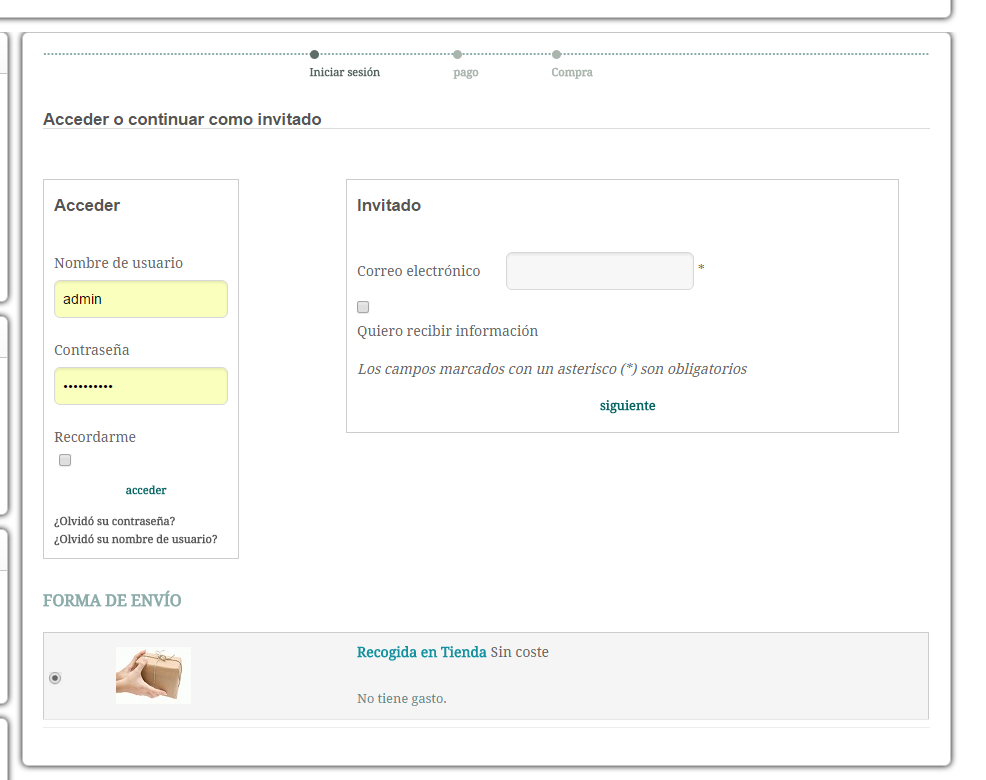Click the pago step dot
The image size is (986, 780).
(x=457, y=54)
